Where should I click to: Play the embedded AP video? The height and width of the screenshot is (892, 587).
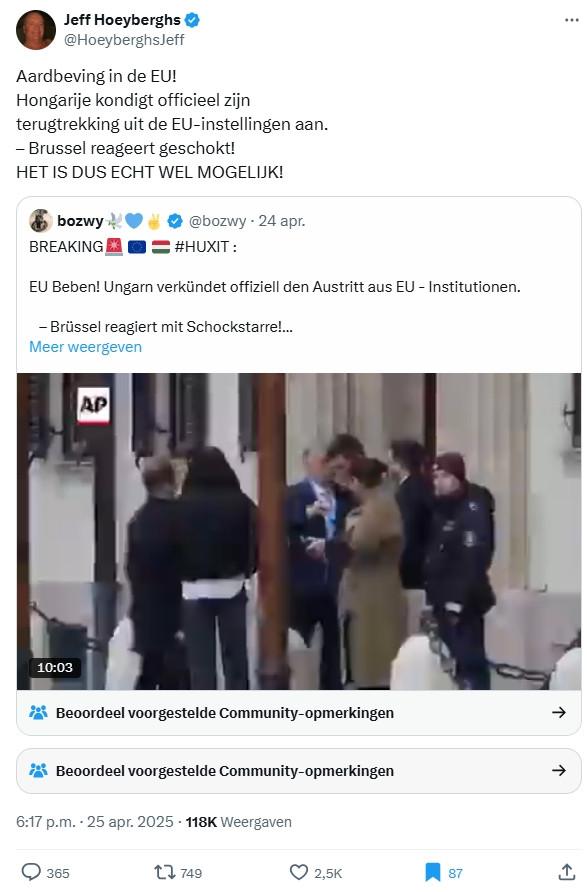tap(299, 531)
